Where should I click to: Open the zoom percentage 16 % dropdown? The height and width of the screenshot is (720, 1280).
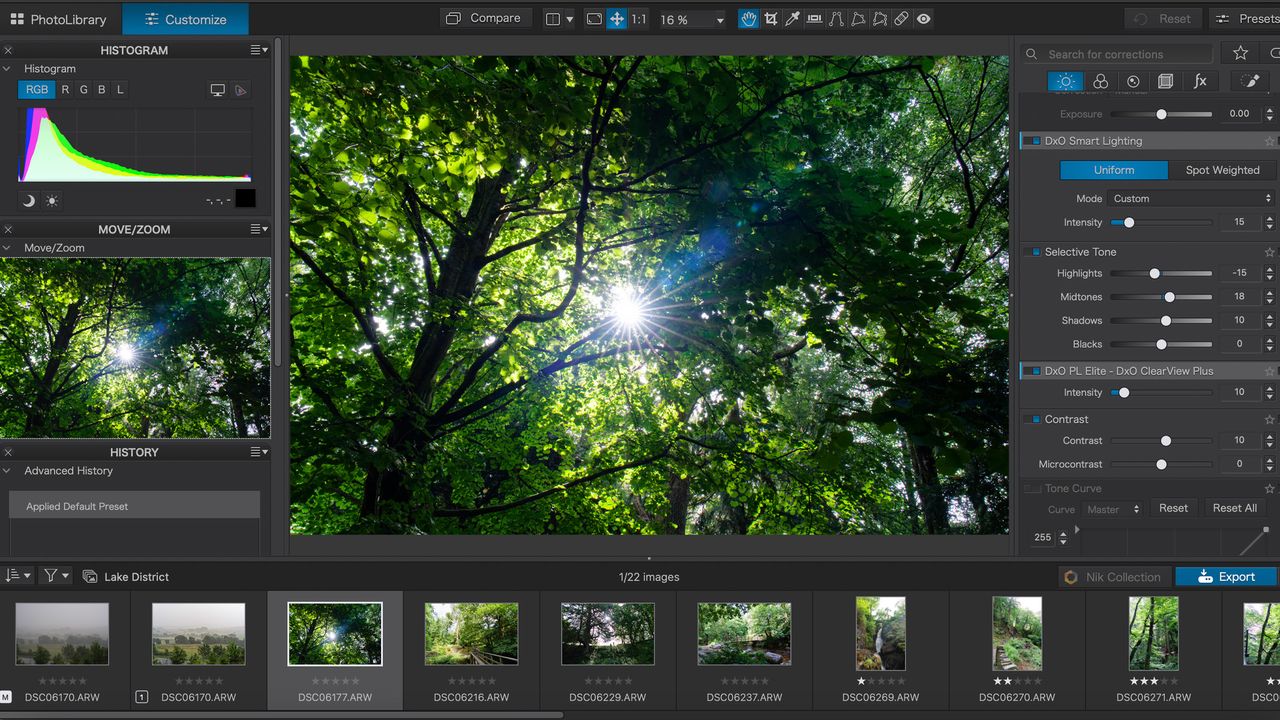[691, 19]
